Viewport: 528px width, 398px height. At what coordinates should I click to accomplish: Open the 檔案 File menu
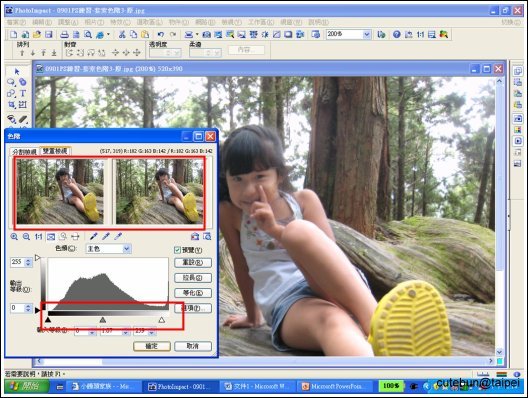click(x=16, y=22)
